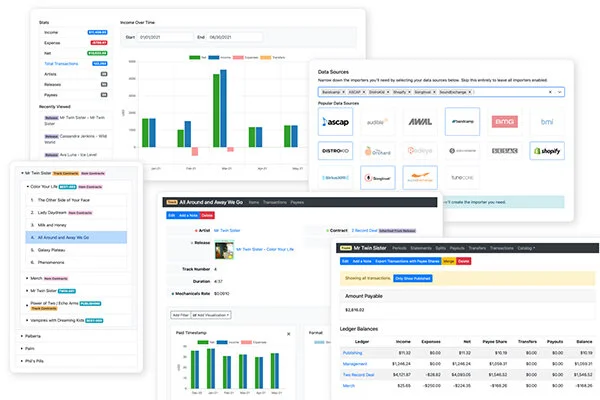Remove the Shopify tag from data sources
Screen dimensions: 600x400
click(409, 92)
